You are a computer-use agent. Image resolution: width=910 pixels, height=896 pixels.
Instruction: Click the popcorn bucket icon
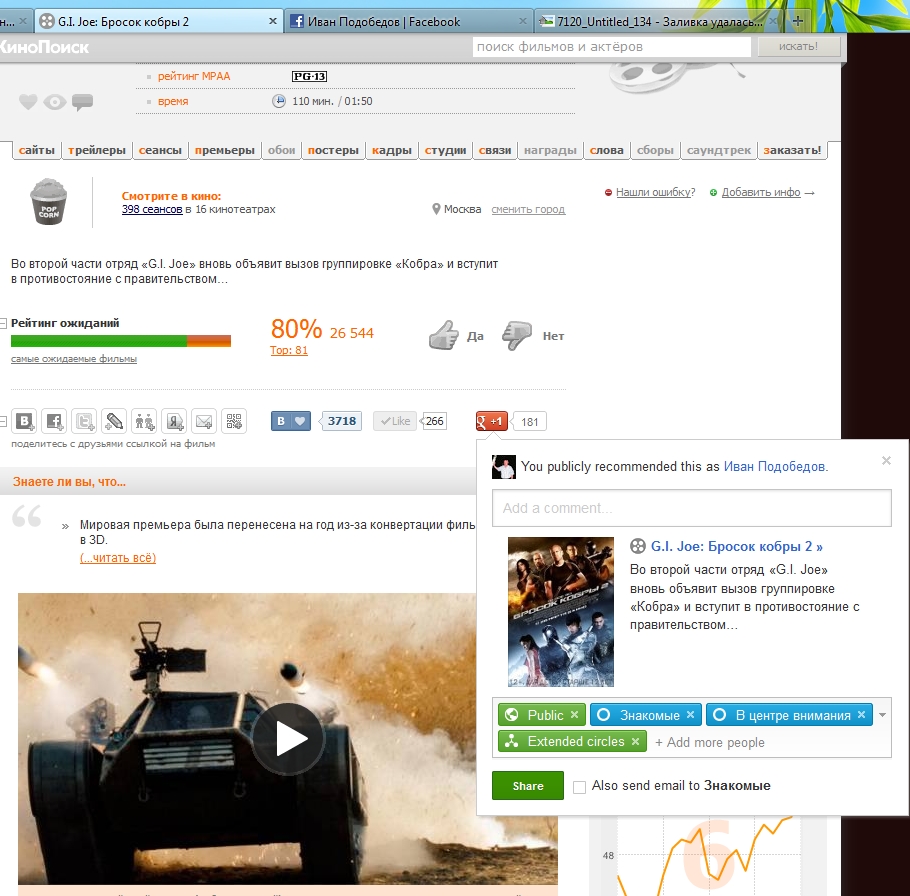coord(49,201)
